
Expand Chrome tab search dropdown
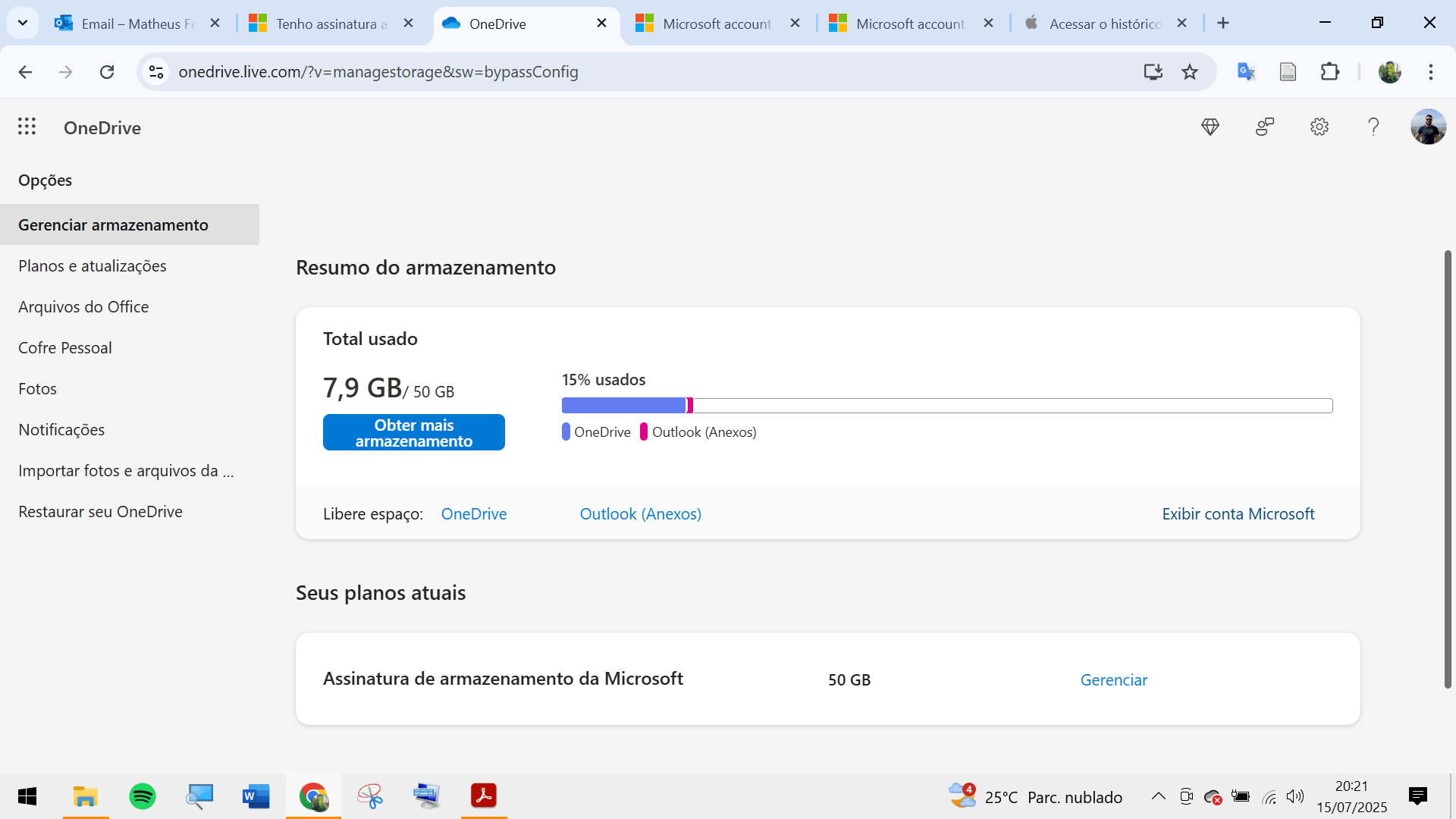point(23,24)
